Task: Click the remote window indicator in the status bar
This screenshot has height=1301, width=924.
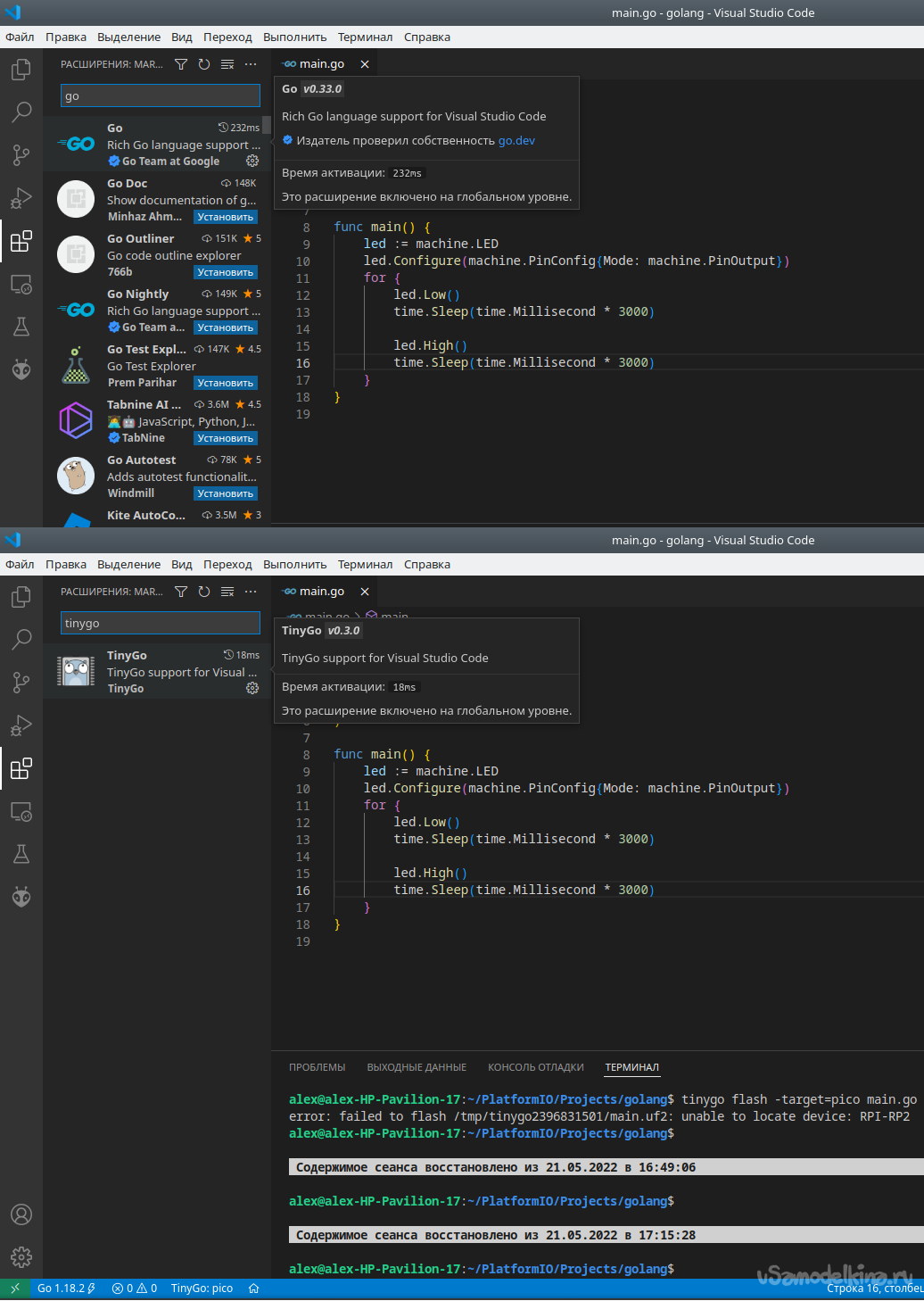Action: (14, 1289)
